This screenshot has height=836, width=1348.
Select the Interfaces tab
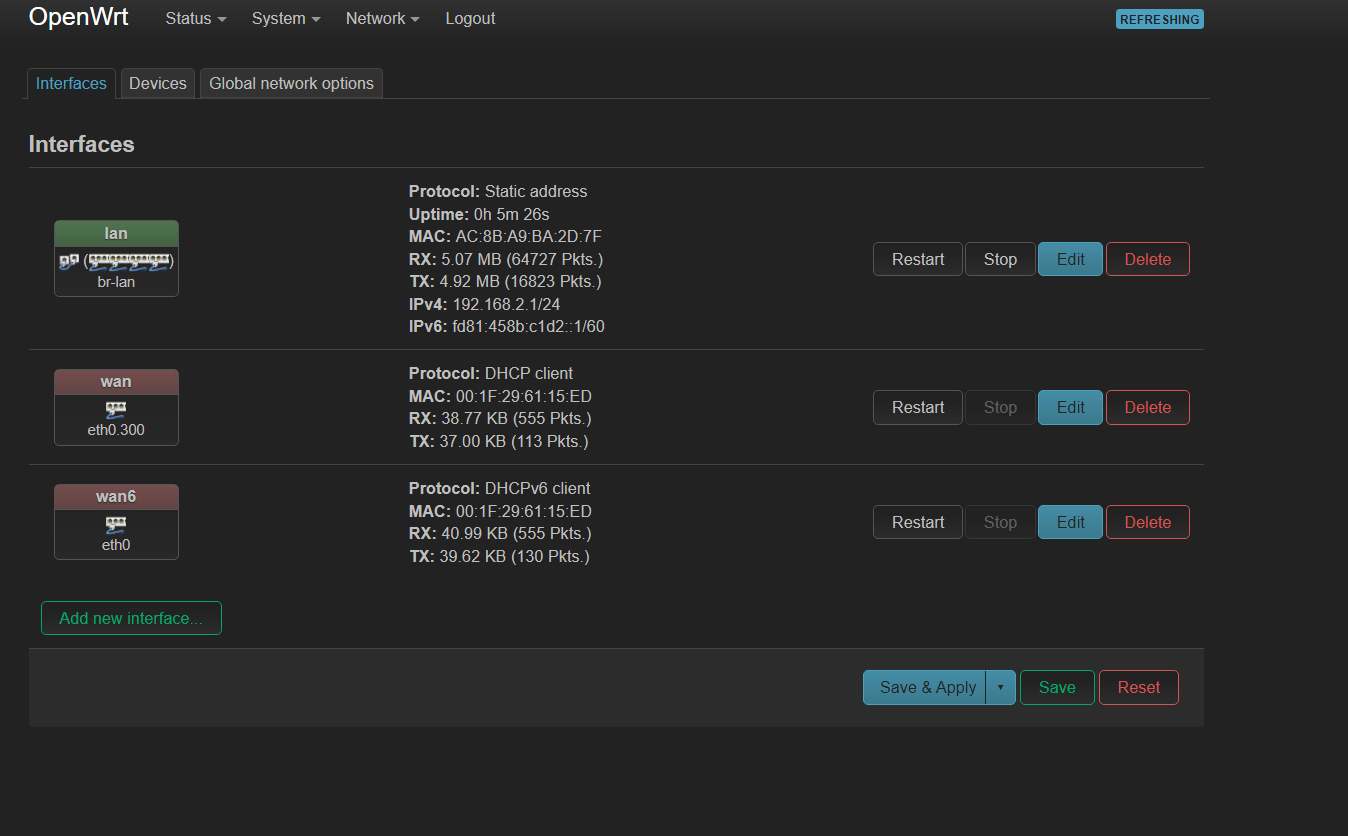(x=70, y=83)
